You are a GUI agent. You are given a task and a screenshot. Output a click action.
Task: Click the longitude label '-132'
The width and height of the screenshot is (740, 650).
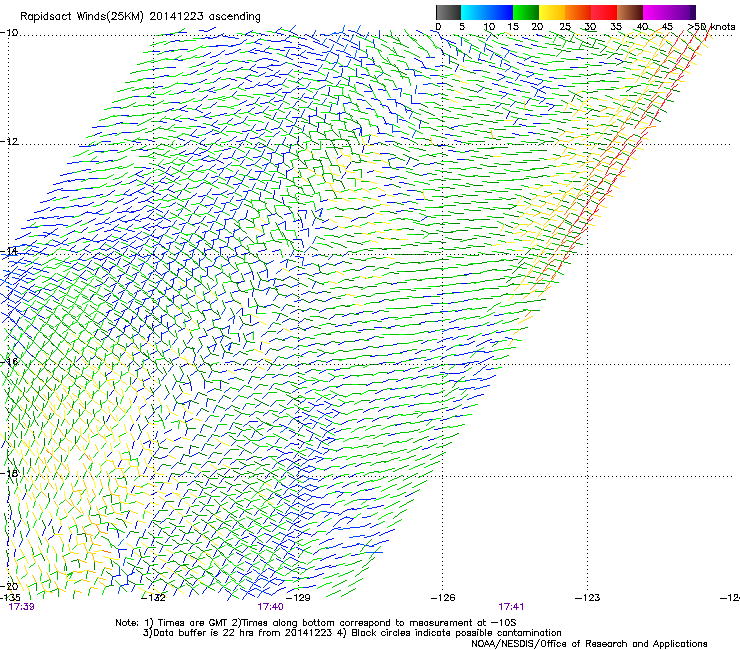pyautogui.click(x=154, y=598)
